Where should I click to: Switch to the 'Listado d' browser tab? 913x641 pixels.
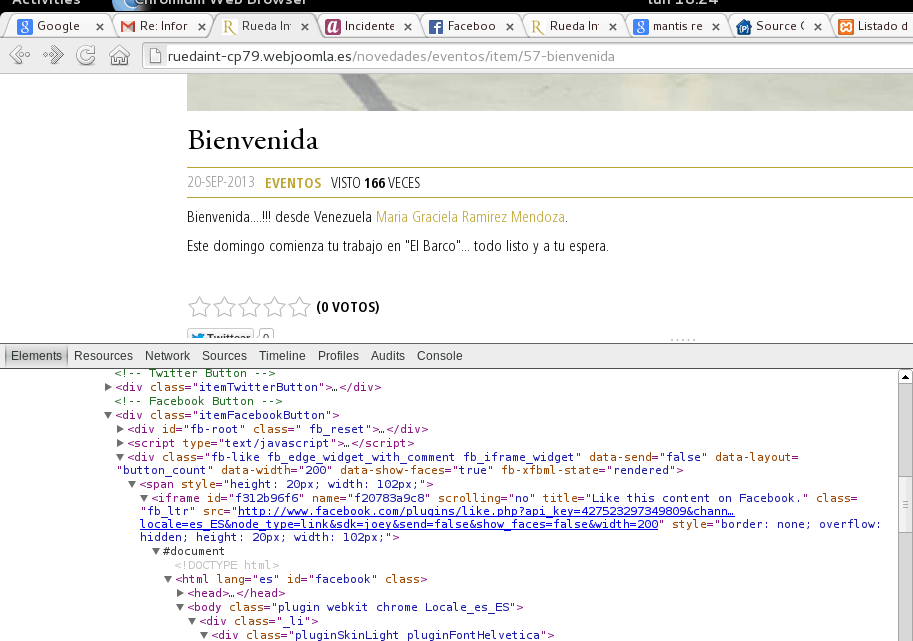pyautogui.click(x=873, y=26)
